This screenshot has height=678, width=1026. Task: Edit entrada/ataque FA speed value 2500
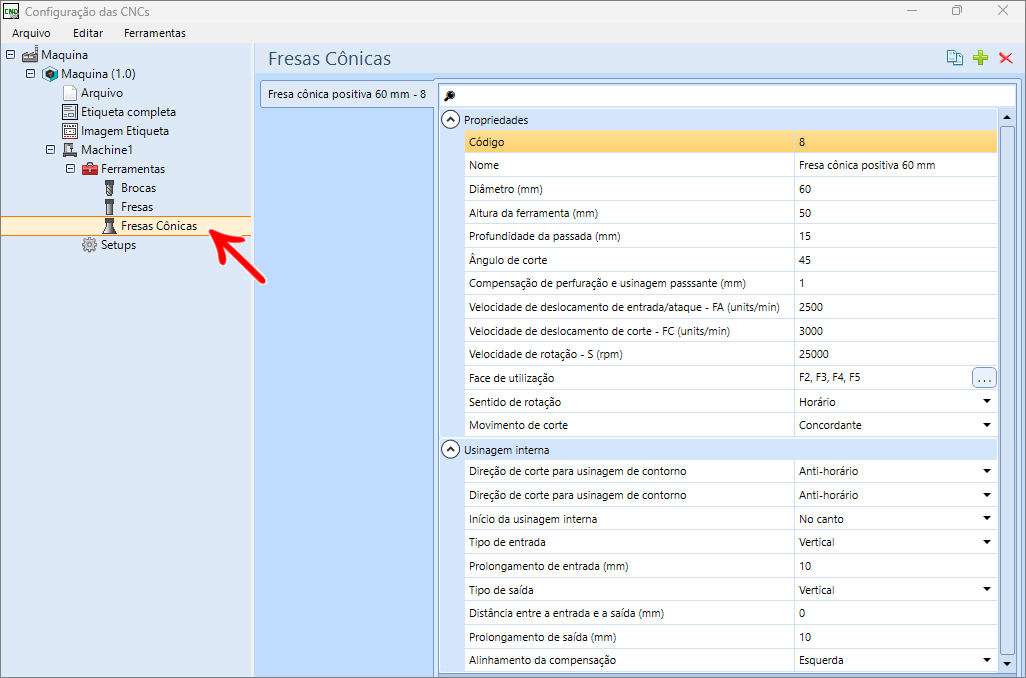pos(895,307)
